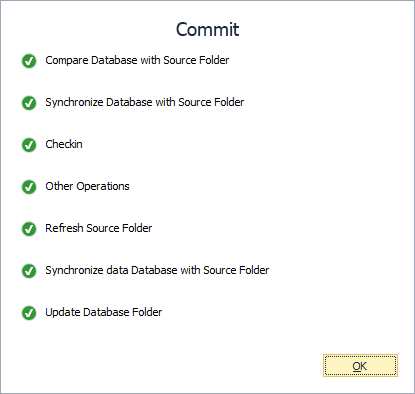Screen dimensions: 415x394
Task: Click the Refresh Source Folder status checkmark
Action: 29,229
